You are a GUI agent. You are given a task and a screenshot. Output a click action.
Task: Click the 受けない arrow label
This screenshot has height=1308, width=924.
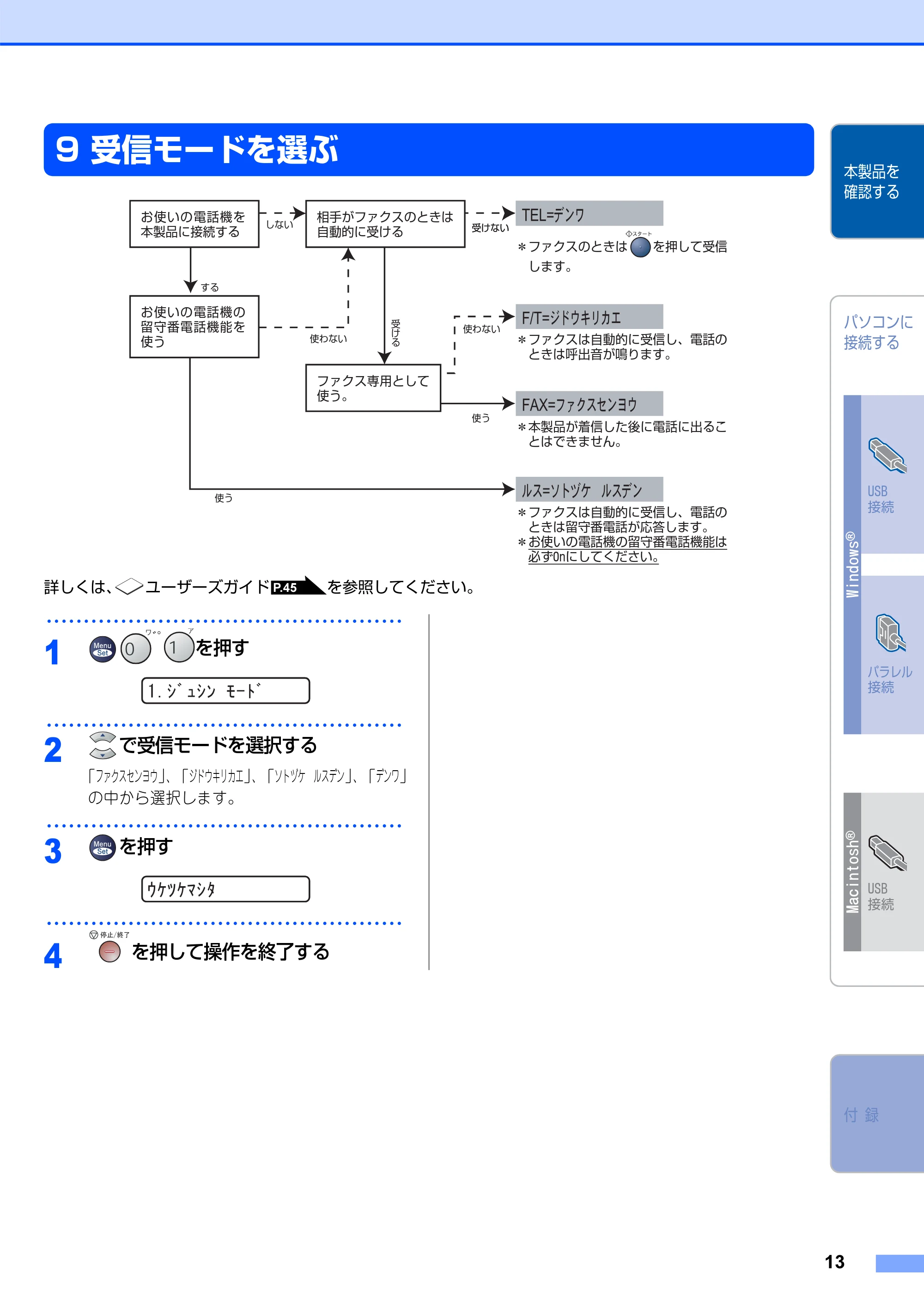490,227
